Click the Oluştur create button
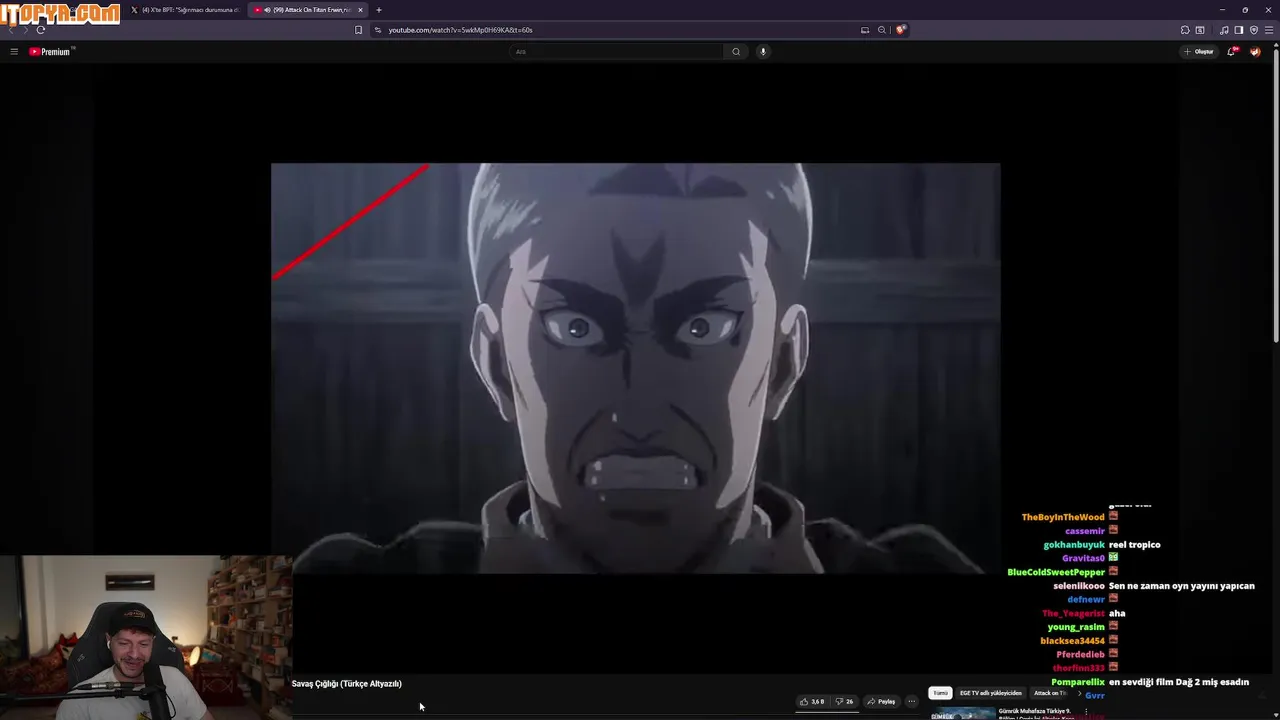The width and height of the screenshot is (1280, 720). pyautogui.click(x=1199, y=52)
